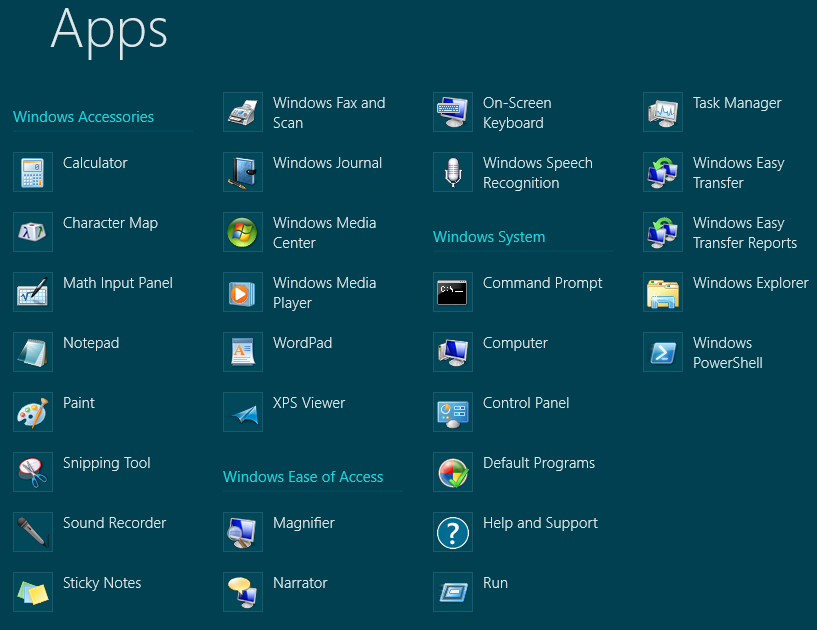Click the "Windows Fax and Scan" text
817x630 pixels.
click(329, 113)
